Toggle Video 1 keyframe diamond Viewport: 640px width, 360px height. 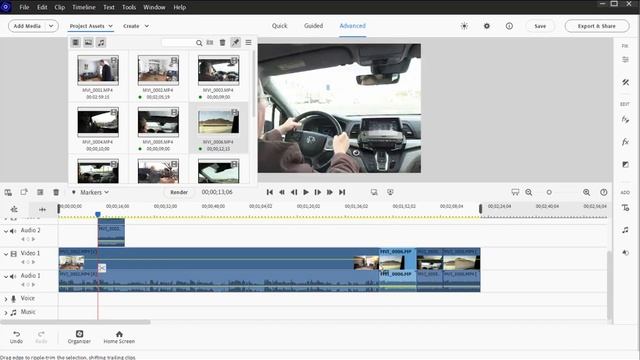coord(28,262)
